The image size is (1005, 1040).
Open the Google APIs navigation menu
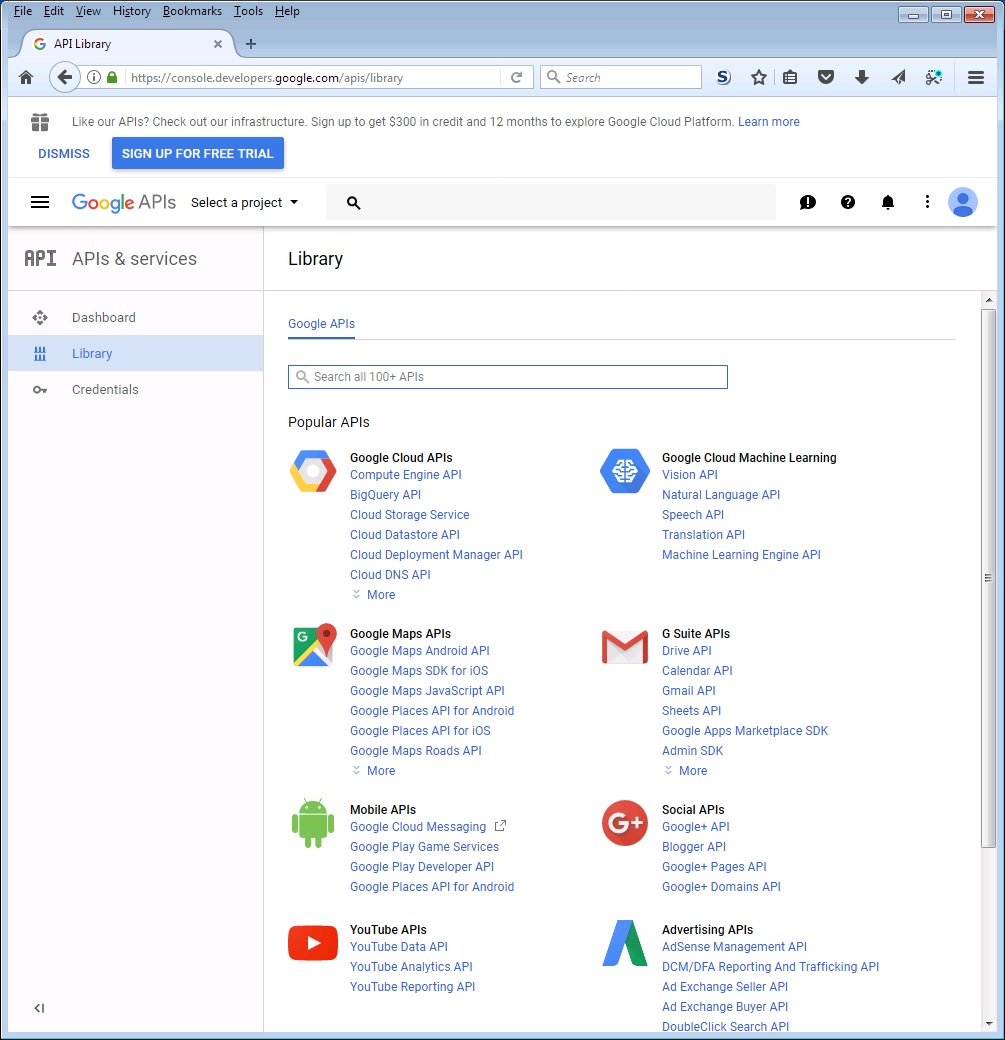point(40,202)
